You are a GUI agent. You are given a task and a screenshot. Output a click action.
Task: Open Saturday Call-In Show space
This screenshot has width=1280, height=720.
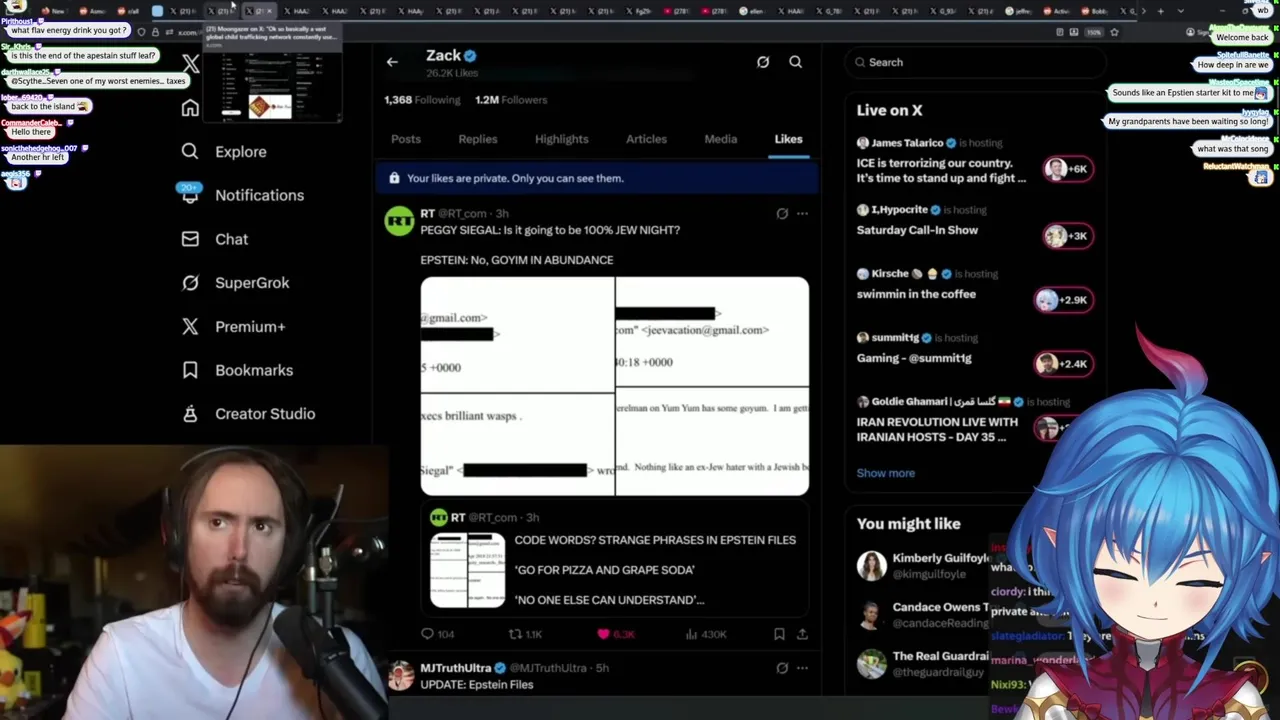(x=975, y=222)
